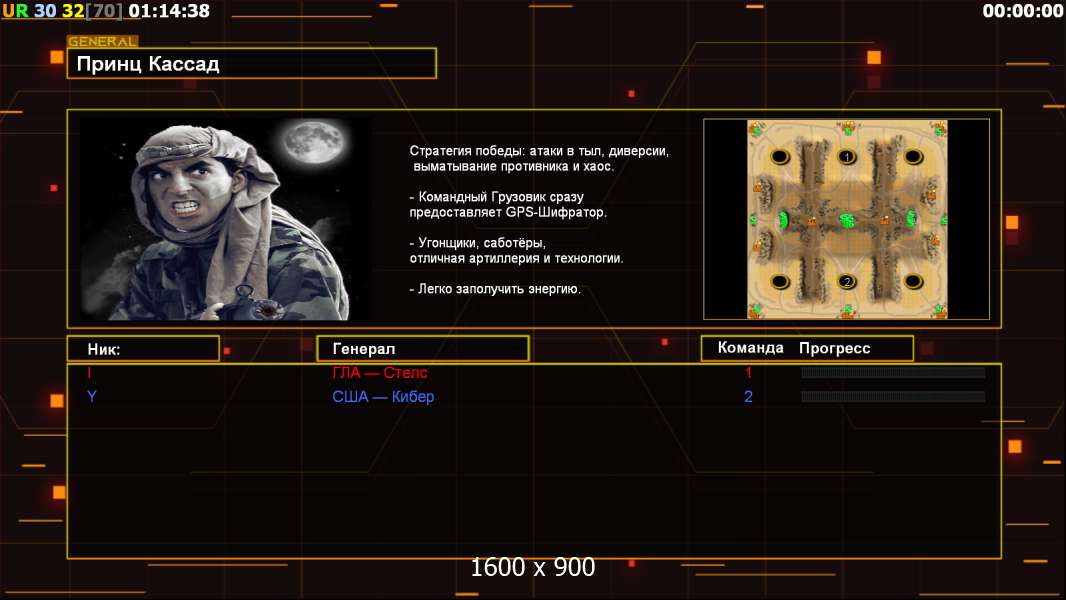
Task: Click the loading progress bar for США — Кибер
Action: coord(893,396)
